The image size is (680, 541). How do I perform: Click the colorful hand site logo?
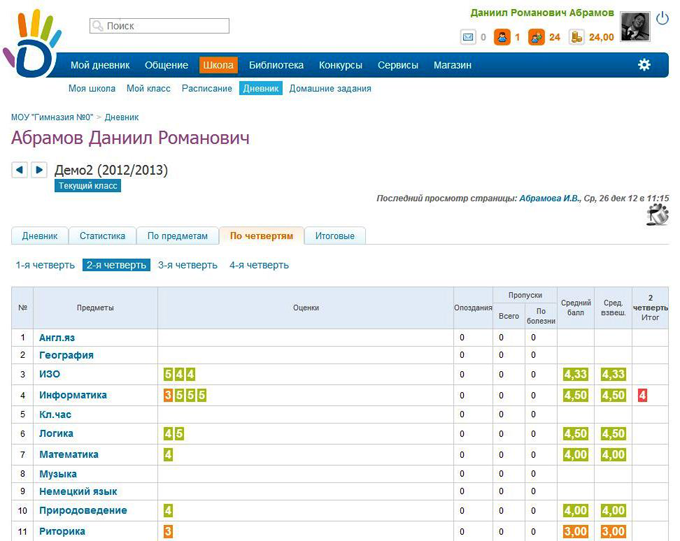point(31,44)
